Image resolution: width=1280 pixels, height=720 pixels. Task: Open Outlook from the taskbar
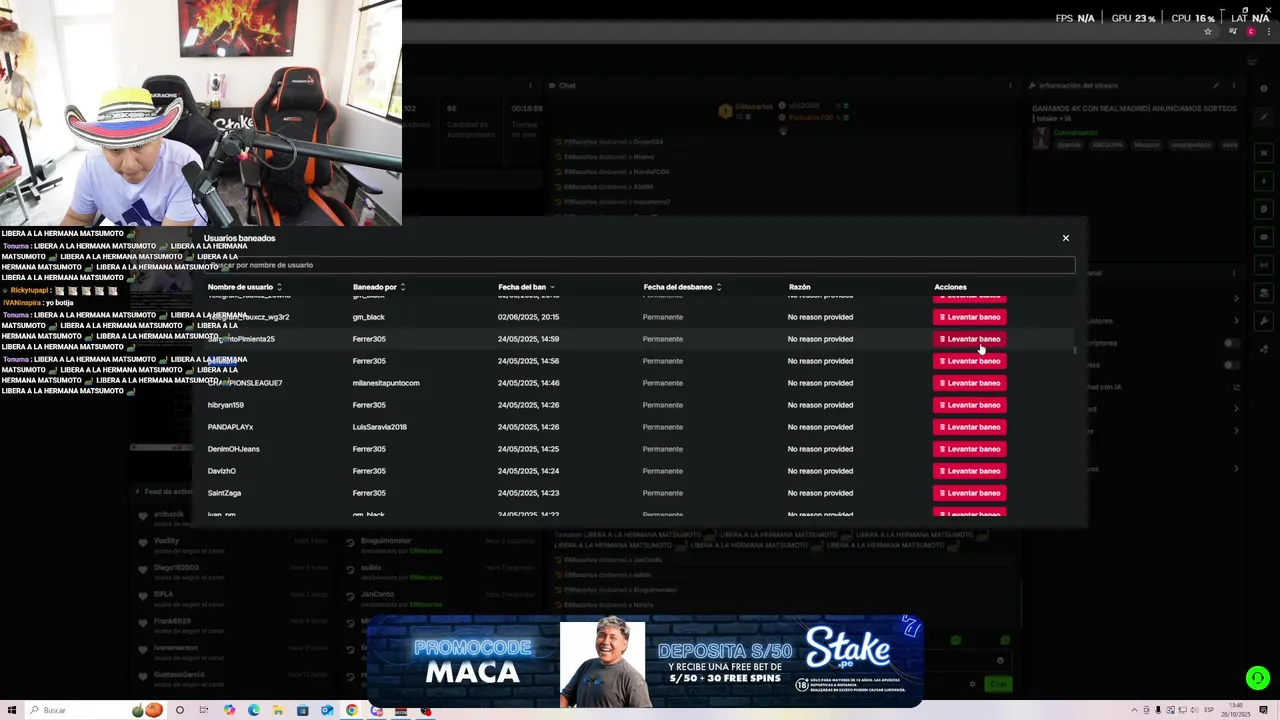coord(327,710)
